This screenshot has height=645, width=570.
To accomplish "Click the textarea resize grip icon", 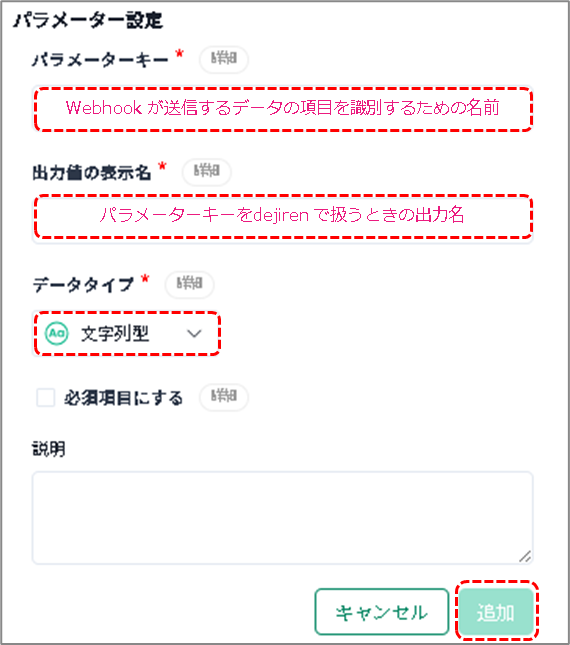I will coord(525,557).
